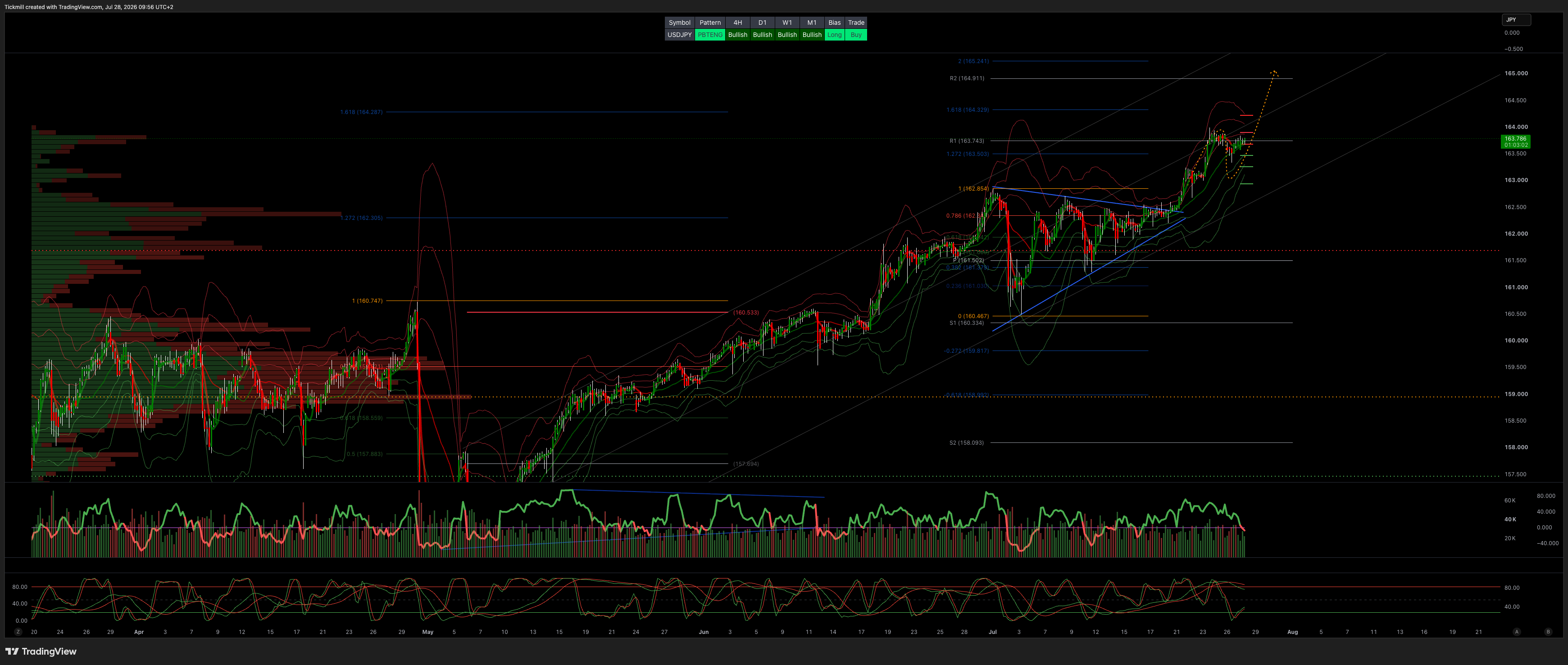Click the green Buy trade cell
Viewport: 1568px width, 665px height.
click(856, 35)
